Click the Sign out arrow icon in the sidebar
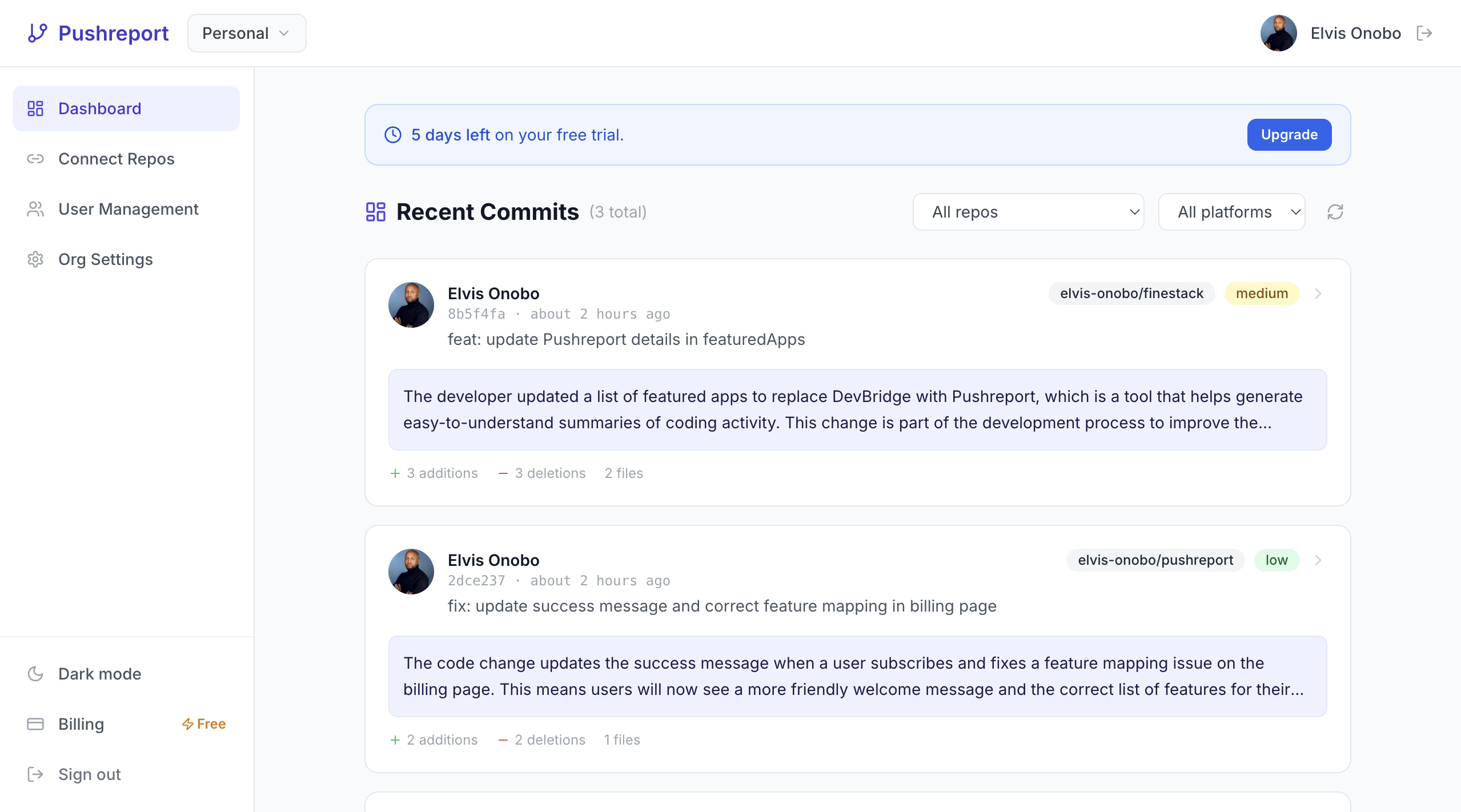This screenshot has height=812, width=1461. [x=35, y=774]
